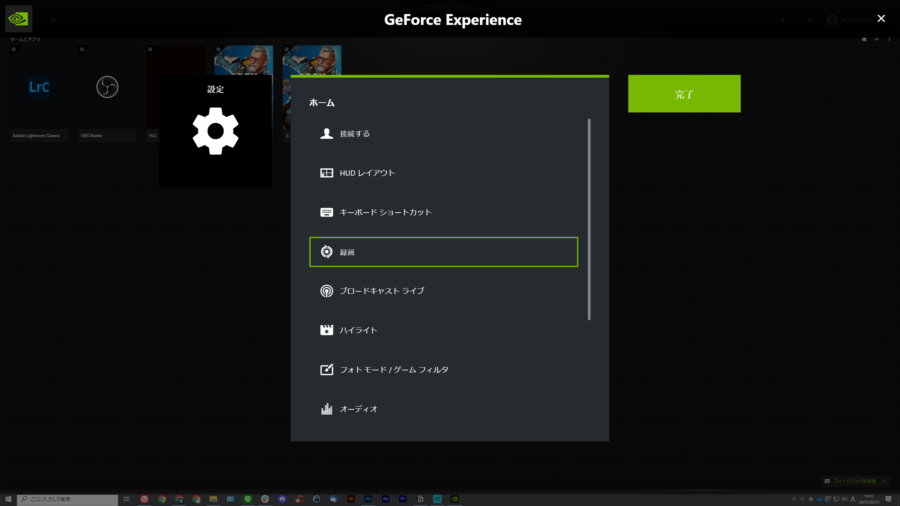900x506 pixels.
Task: Open the Windows Start menu
Action: [x=8, y=499]
